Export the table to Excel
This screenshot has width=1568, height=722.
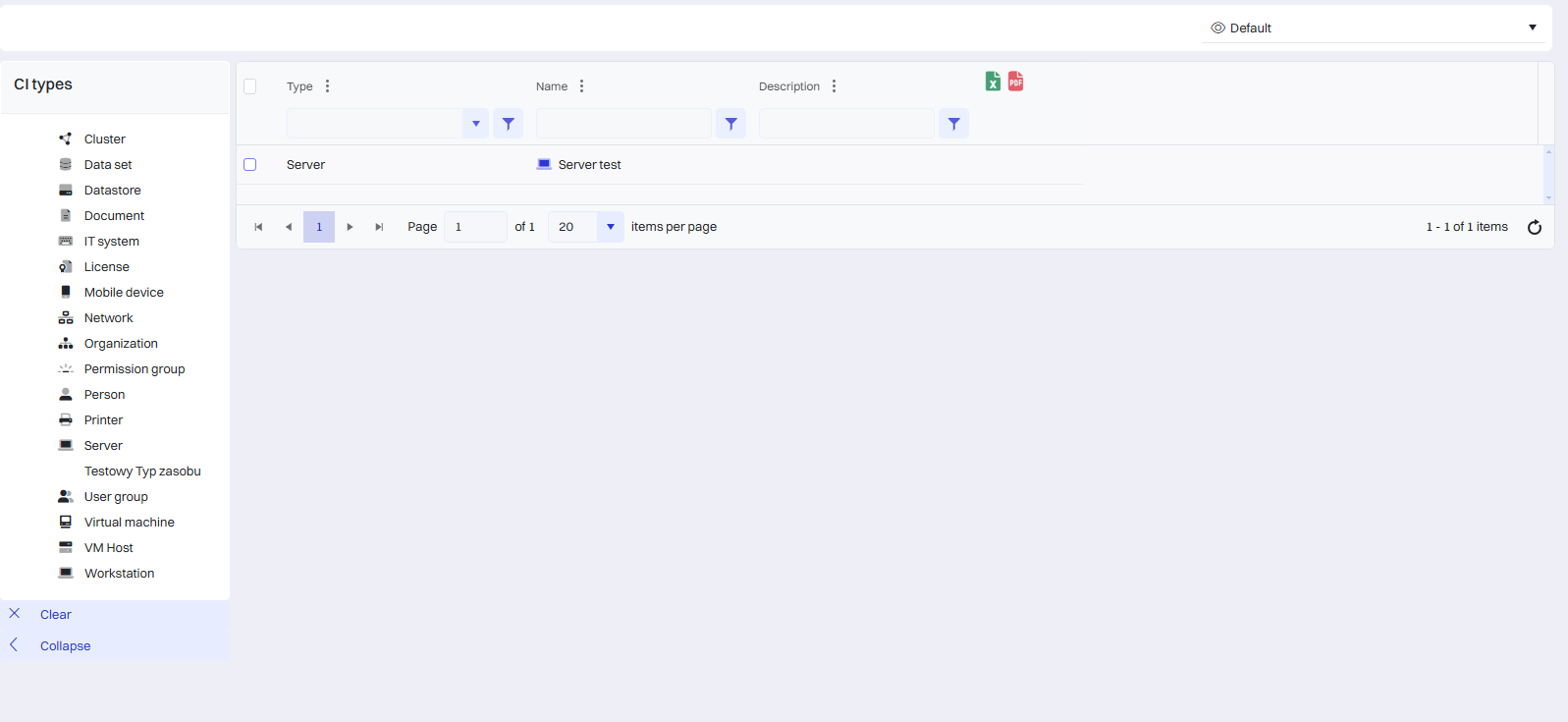tap(993, 82)
